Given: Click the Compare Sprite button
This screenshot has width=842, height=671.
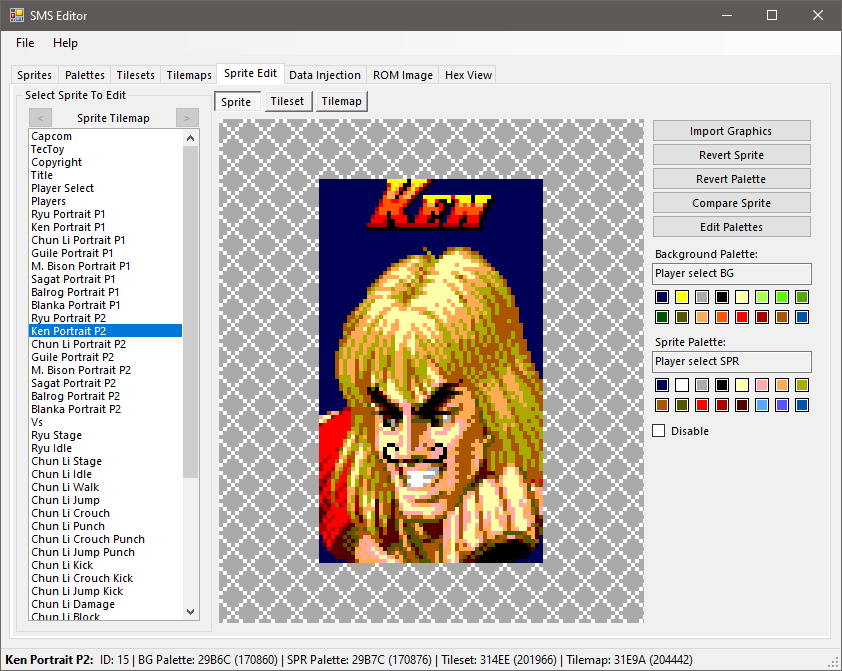Looking at the screenshot, I should coord(731,203).
